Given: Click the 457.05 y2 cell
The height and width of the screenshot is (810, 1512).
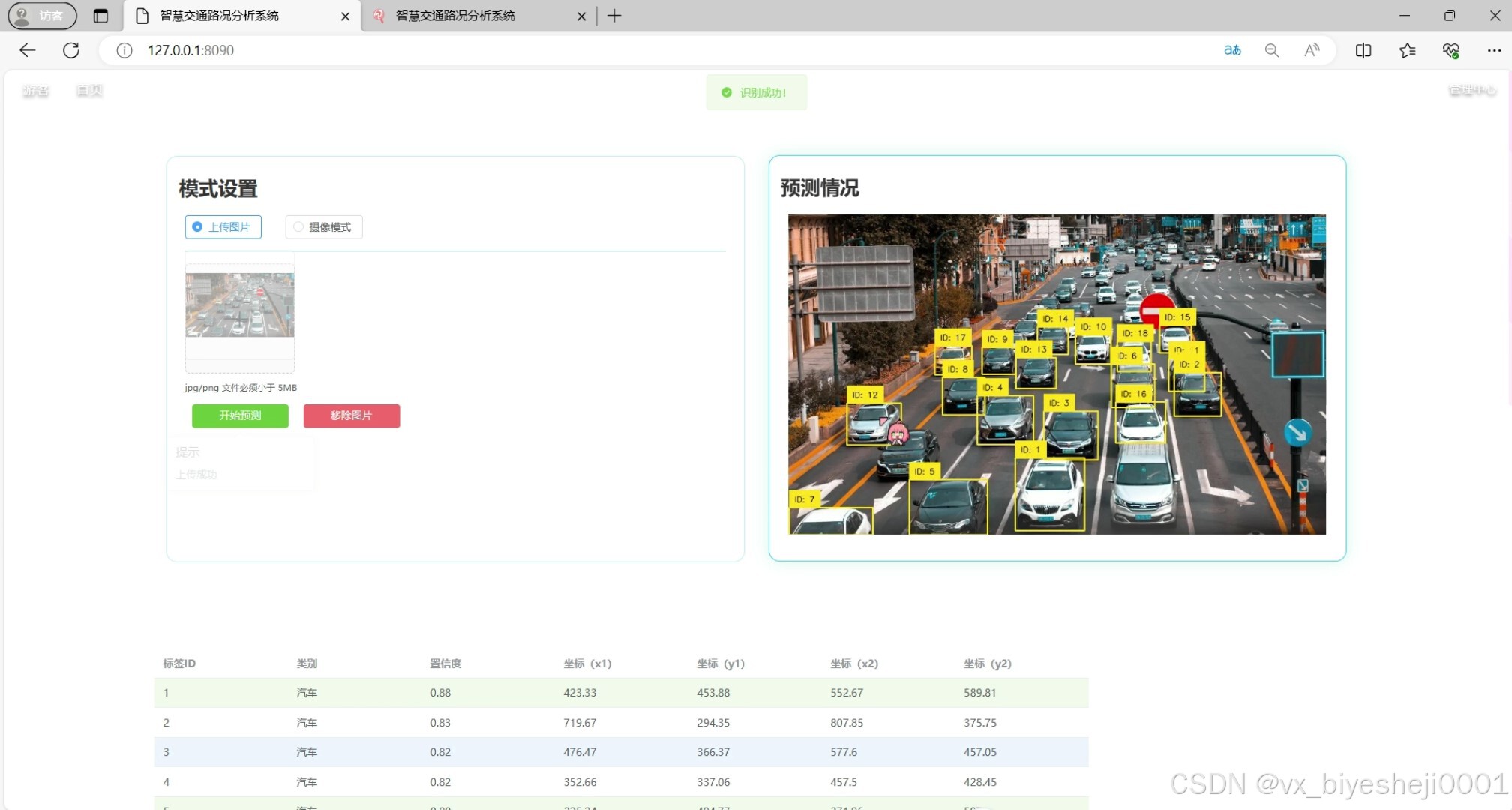Looking at the screenshot, I should pos(980,752).
